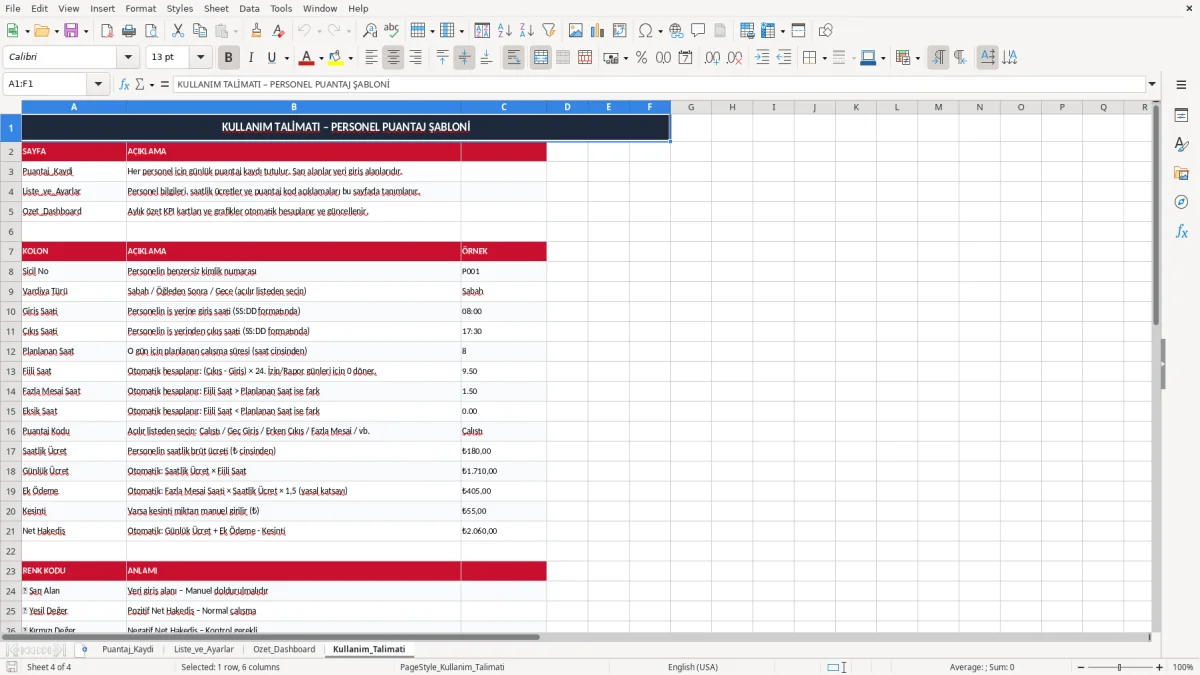Toggle Print Preview
The image size is (1200, 675).
pyautogui.click(x=150, y=31)
